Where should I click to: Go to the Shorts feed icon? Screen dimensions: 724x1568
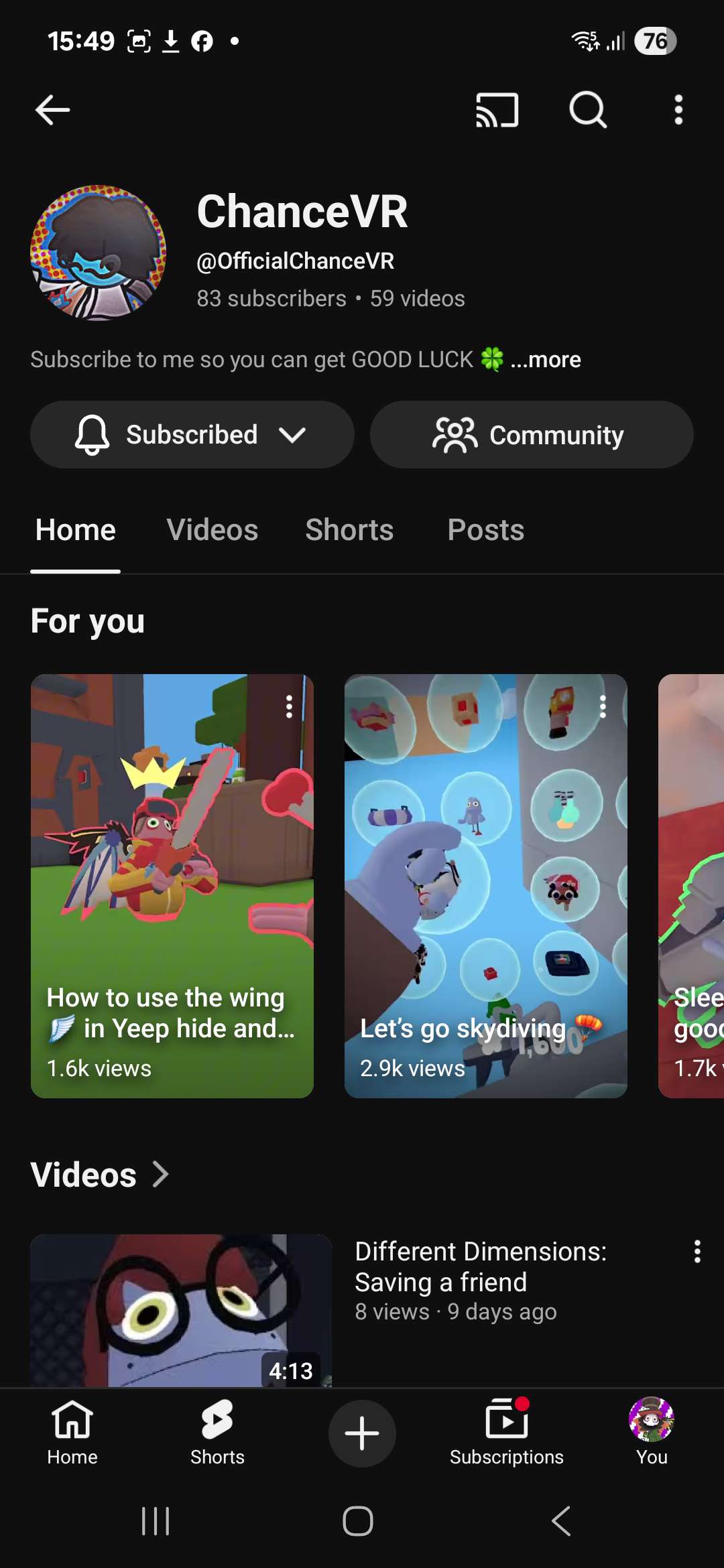pyautogui.click(x=217, y=1419)
